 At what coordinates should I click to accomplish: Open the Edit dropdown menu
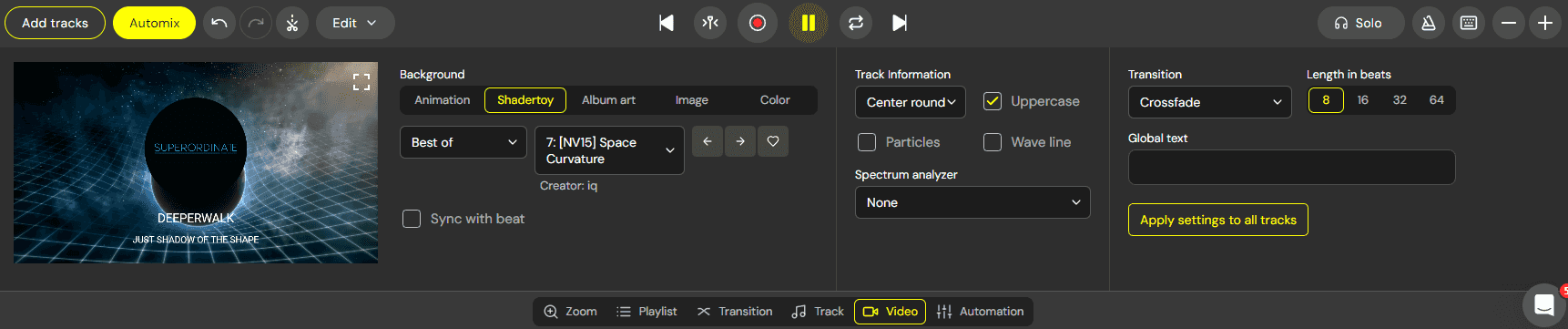click(355, 23)
